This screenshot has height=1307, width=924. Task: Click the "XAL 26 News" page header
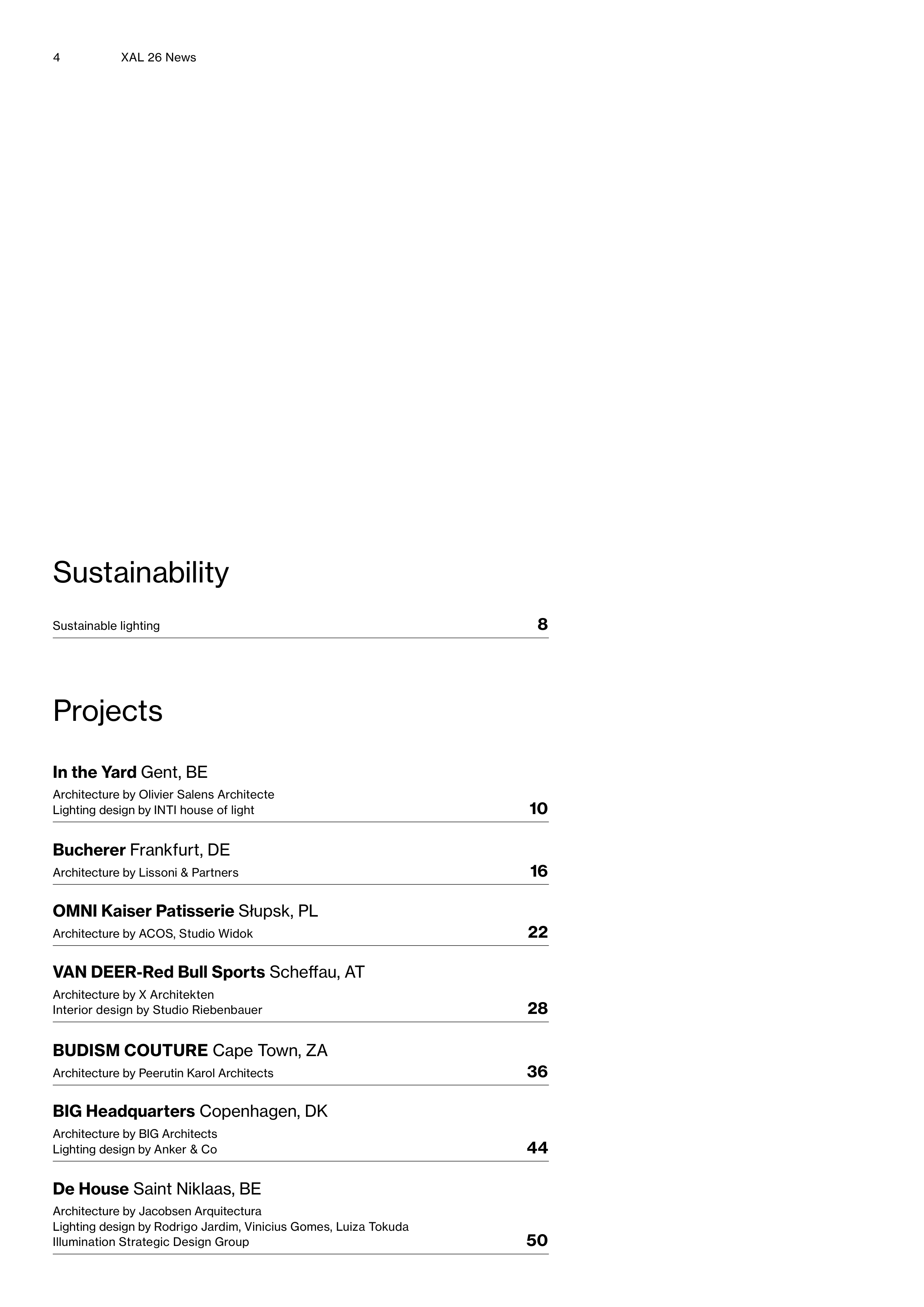click(158, 57)
